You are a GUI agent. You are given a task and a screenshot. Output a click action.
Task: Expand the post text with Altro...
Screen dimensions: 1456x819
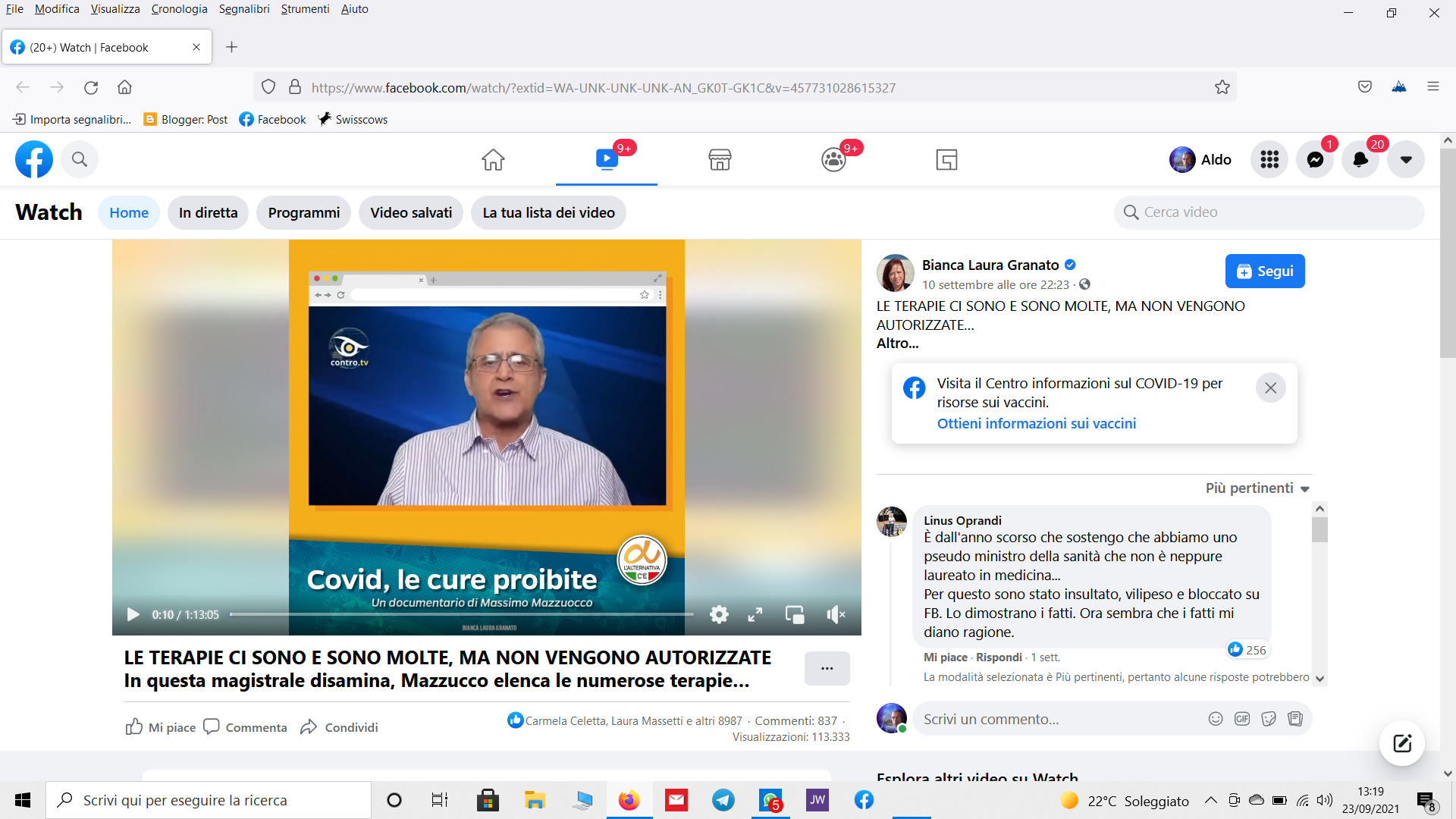click(x=897, y=344)
